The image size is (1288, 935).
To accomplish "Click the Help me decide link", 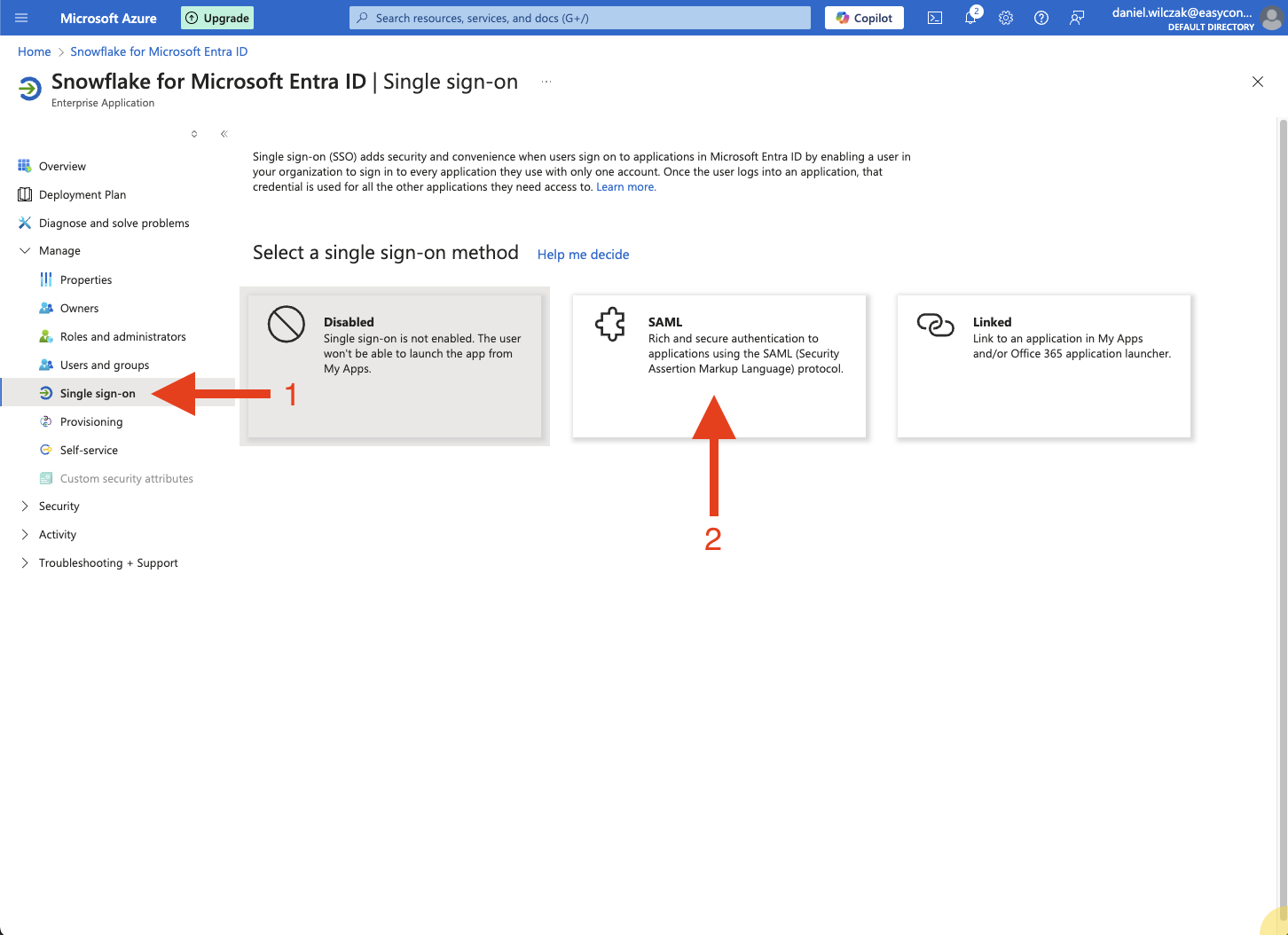I will (x=583, y=255).
